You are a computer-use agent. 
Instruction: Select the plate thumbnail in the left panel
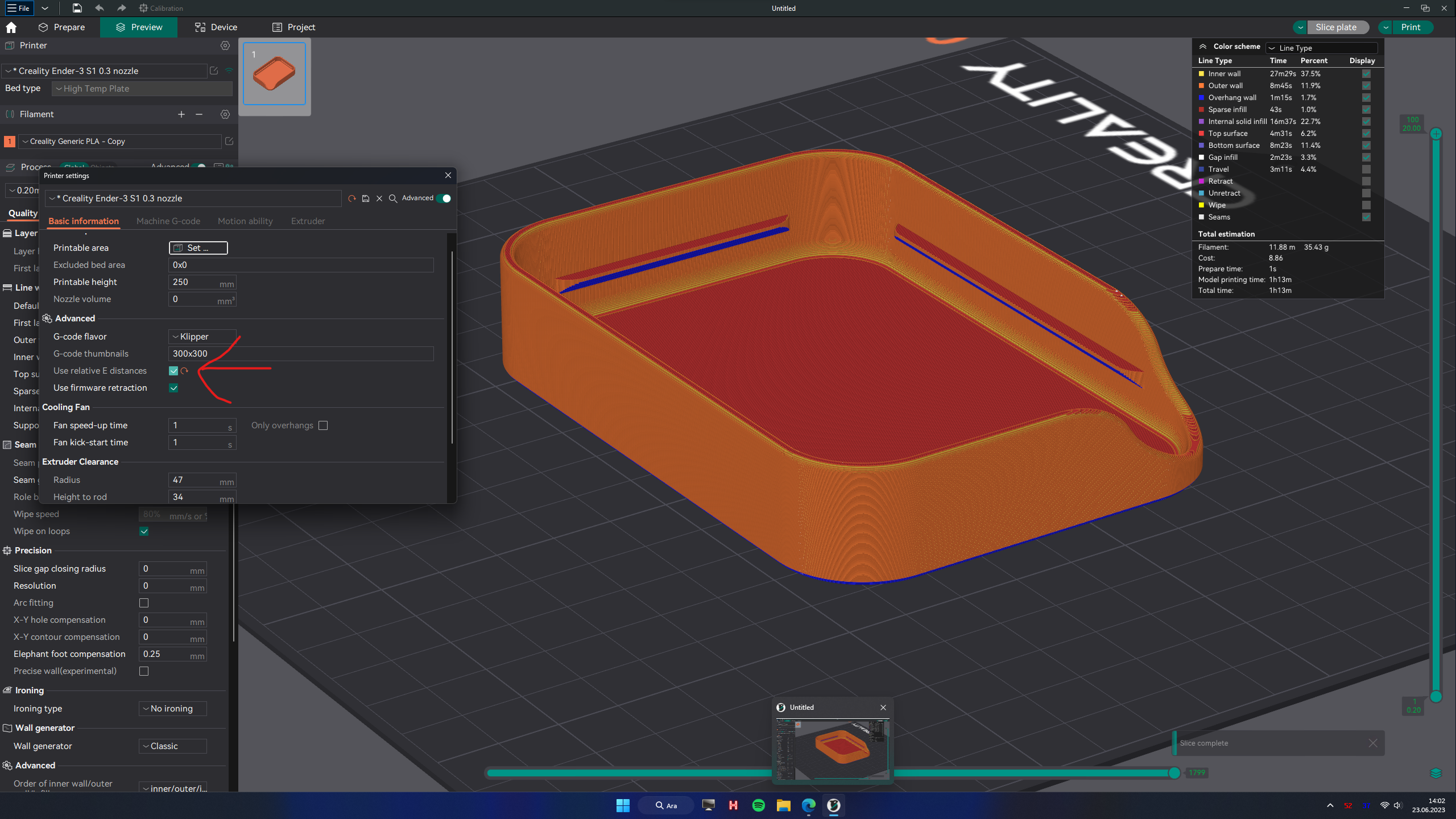coord(274,74)
